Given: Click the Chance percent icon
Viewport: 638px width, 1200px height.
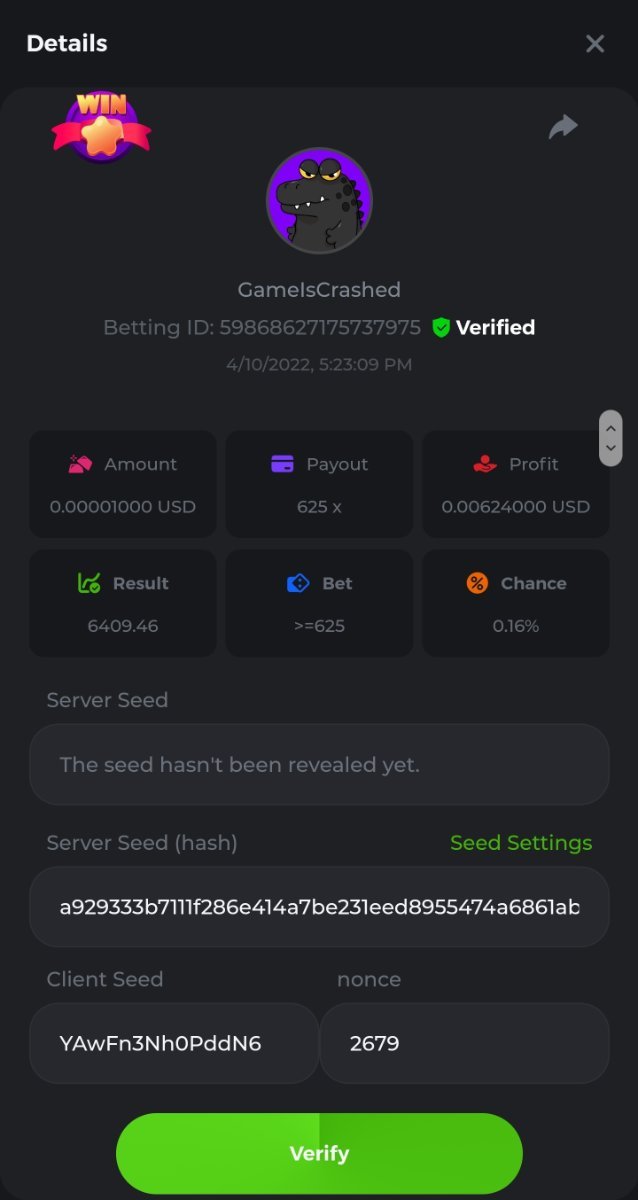Looking at the screenshot, I should tap(477, 583).
